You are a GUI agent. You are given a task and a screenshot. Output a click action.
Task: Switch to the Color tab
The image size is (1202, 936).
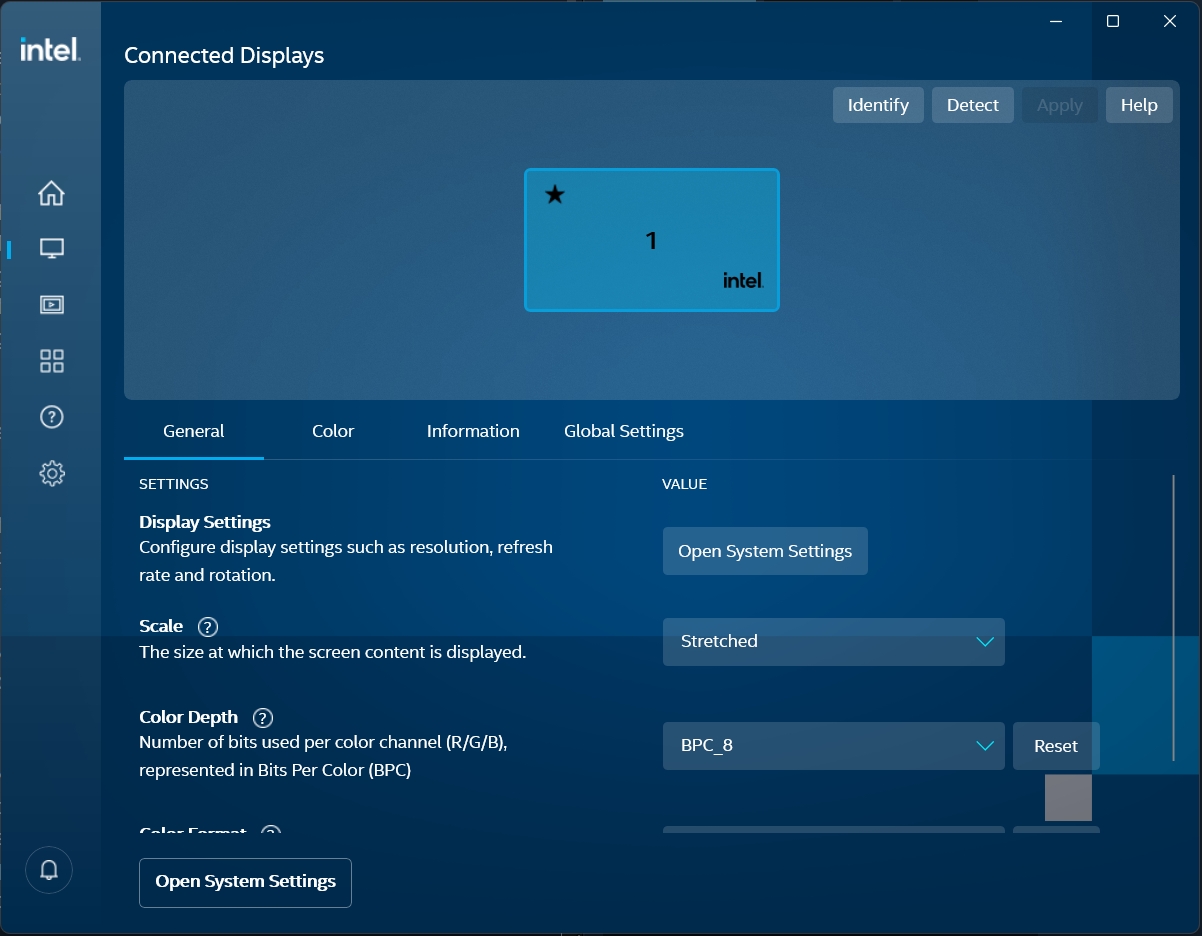[x=333, y=431]
